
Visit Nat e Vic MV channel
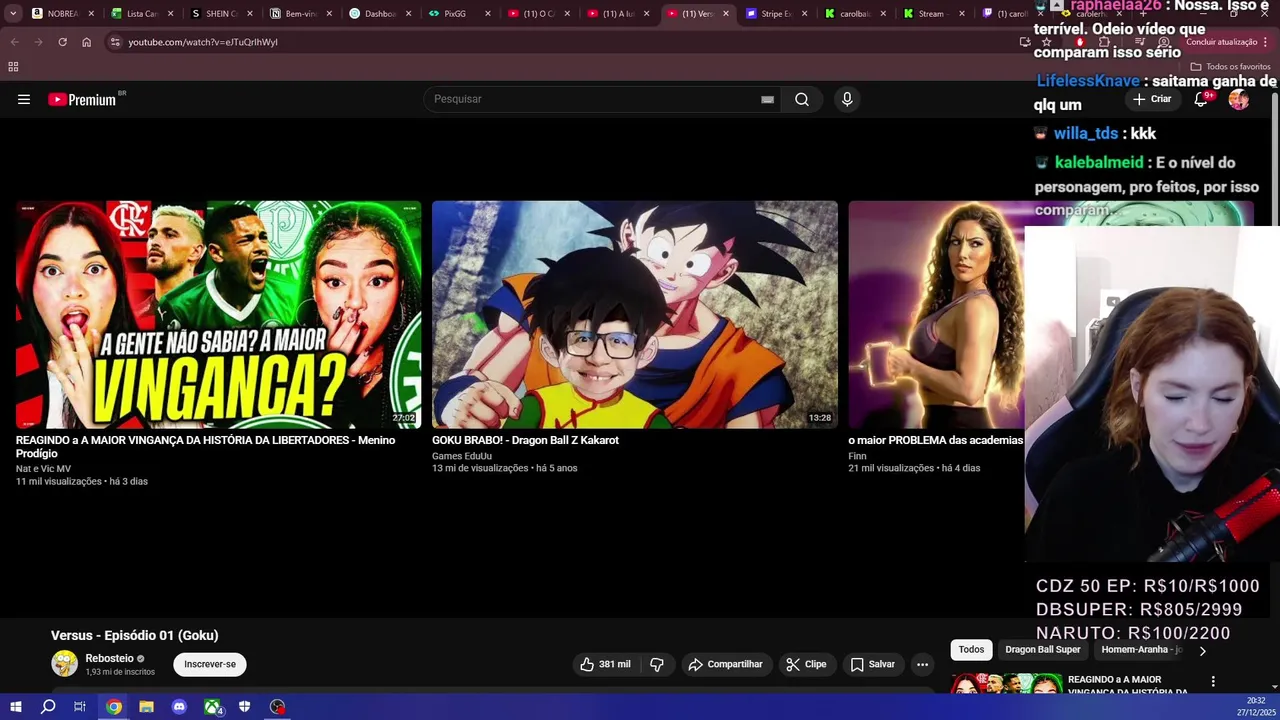pyautogui.click(x=43, y=469)
